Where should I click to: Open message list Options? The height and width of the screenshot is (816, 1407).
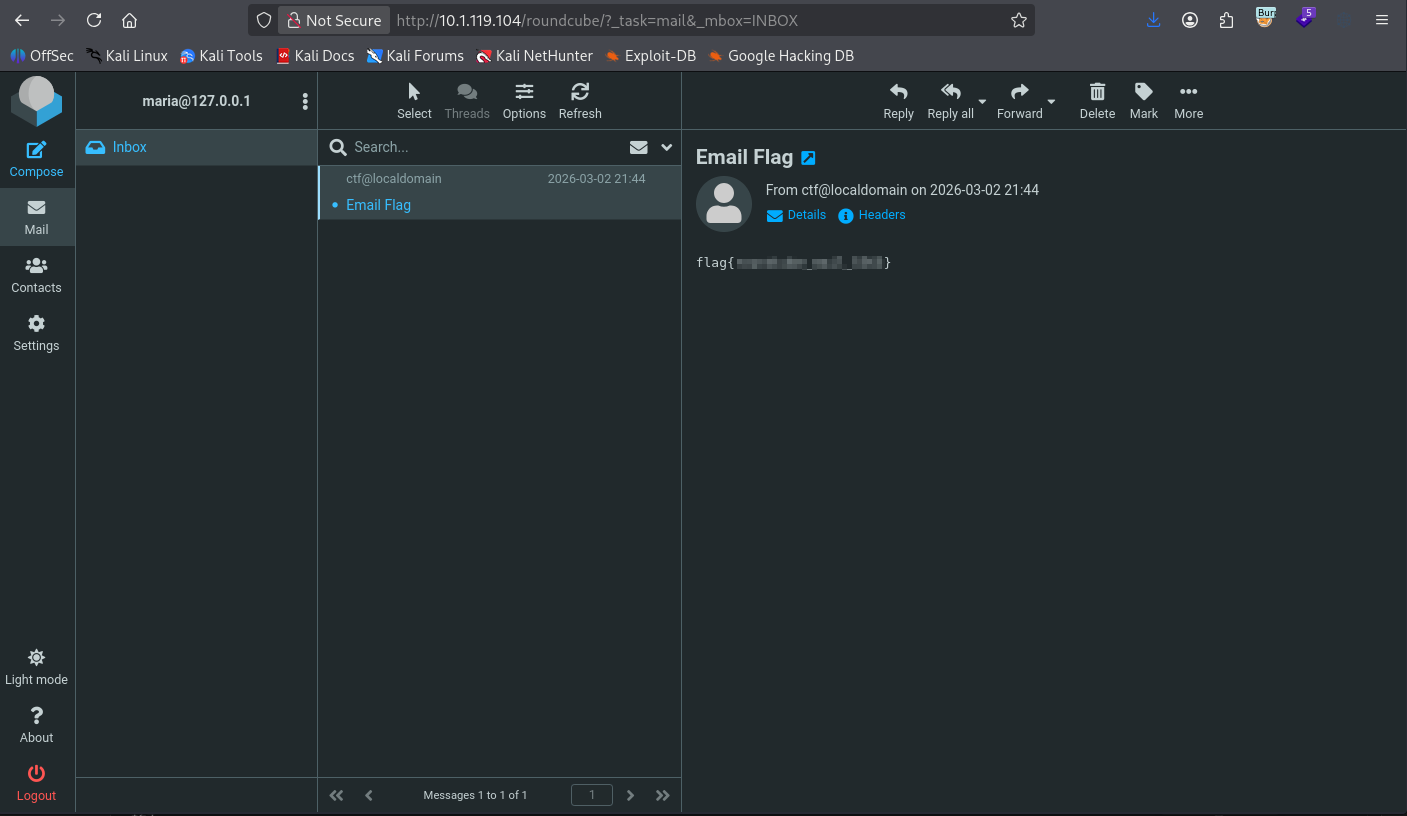coord(524,101)
